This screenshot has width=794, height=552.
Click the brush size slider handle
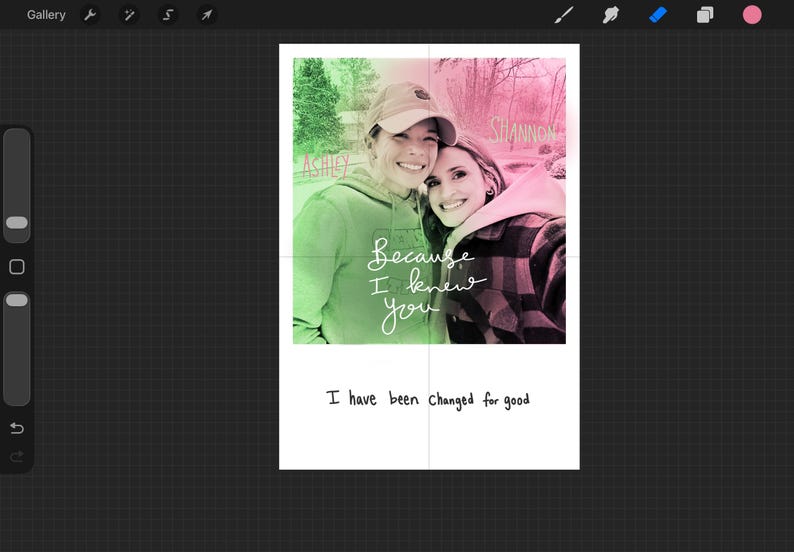coord(17,223)
